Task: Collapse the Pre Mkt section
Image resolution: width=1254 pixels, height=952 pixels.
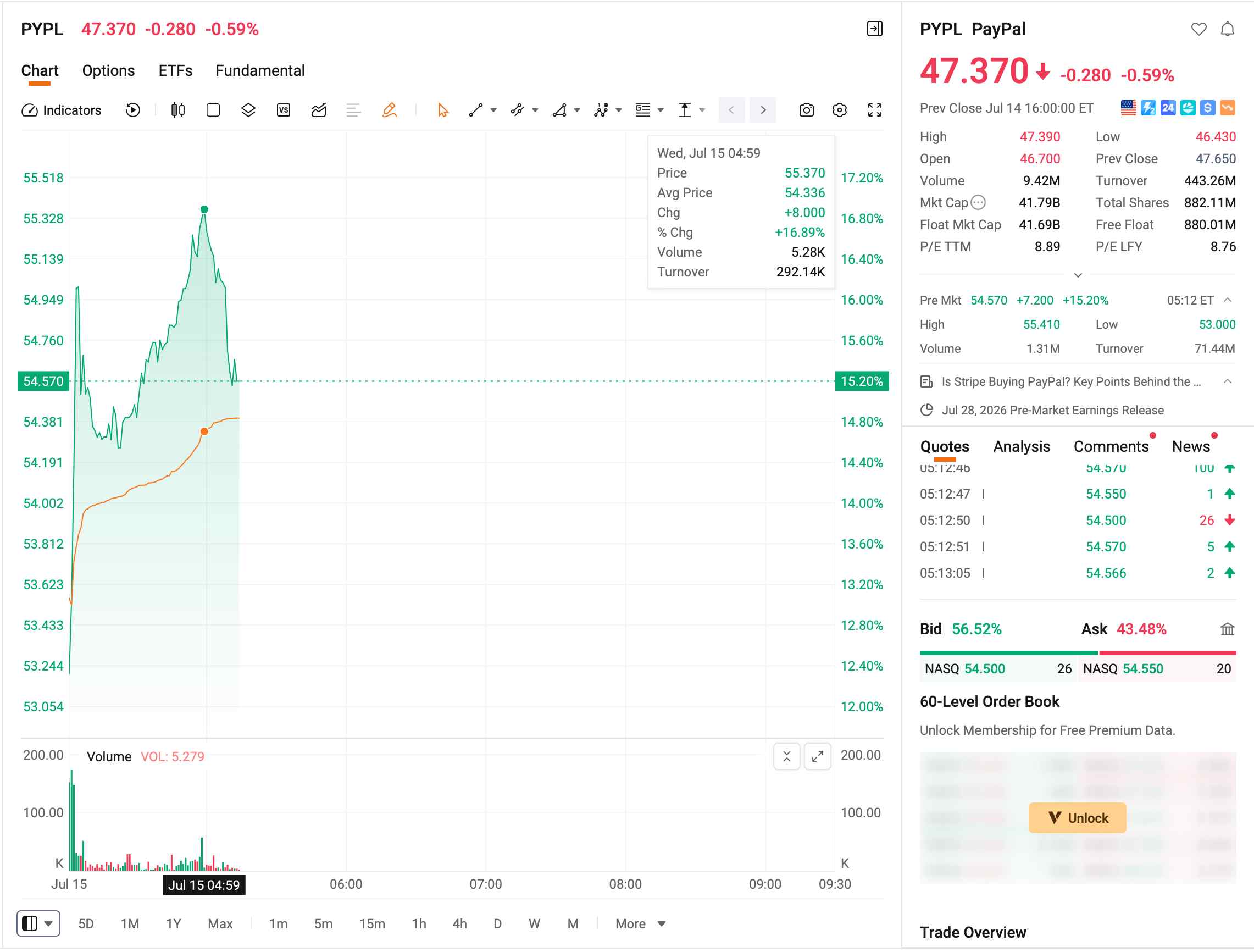Action: pos(1228,301)
